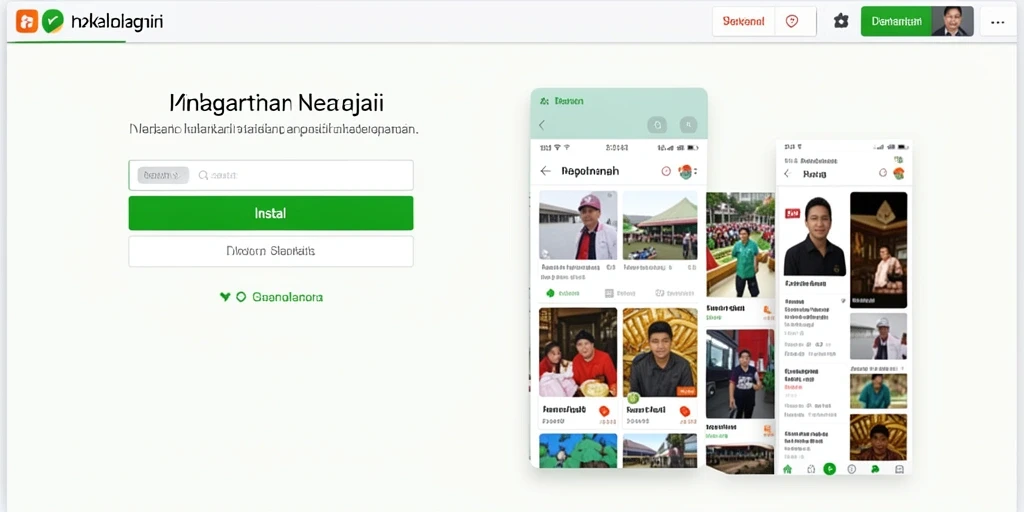Click the green checkmark icon in header
This screenshot has width=1024, height=512.
pyautogui.click(x=52, y=22)
